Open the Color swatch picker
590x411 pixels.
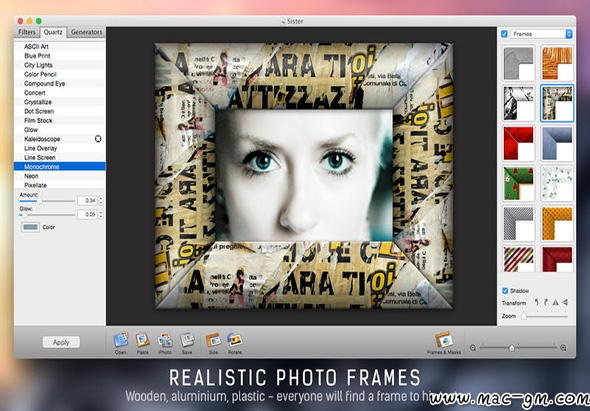coord(30,227)
